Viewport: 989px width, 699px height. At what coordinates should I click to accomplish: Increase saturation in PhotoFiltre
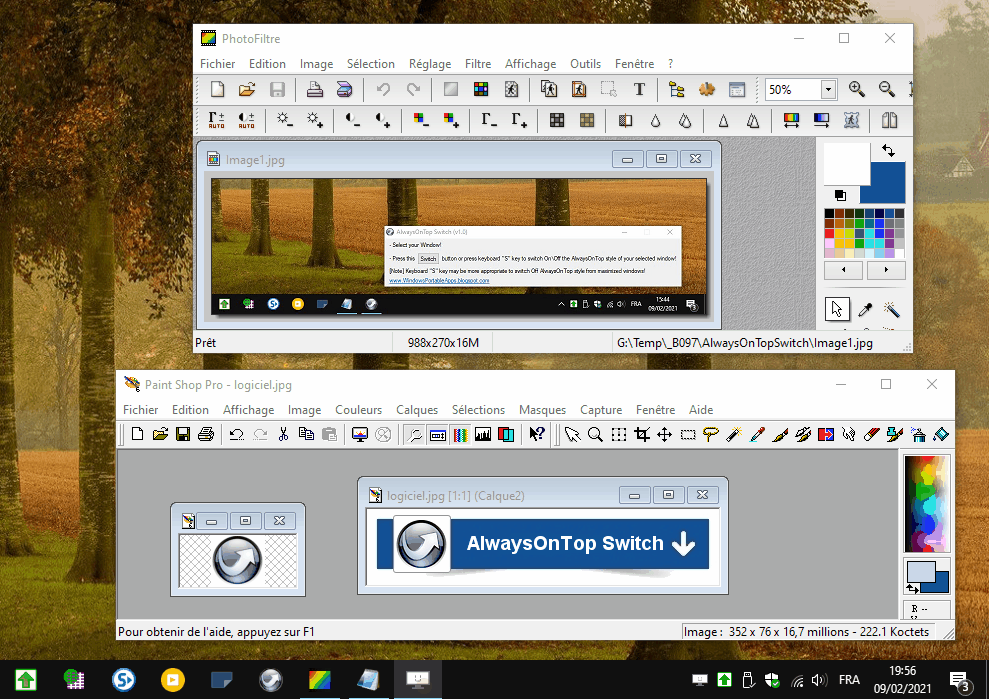451,120
